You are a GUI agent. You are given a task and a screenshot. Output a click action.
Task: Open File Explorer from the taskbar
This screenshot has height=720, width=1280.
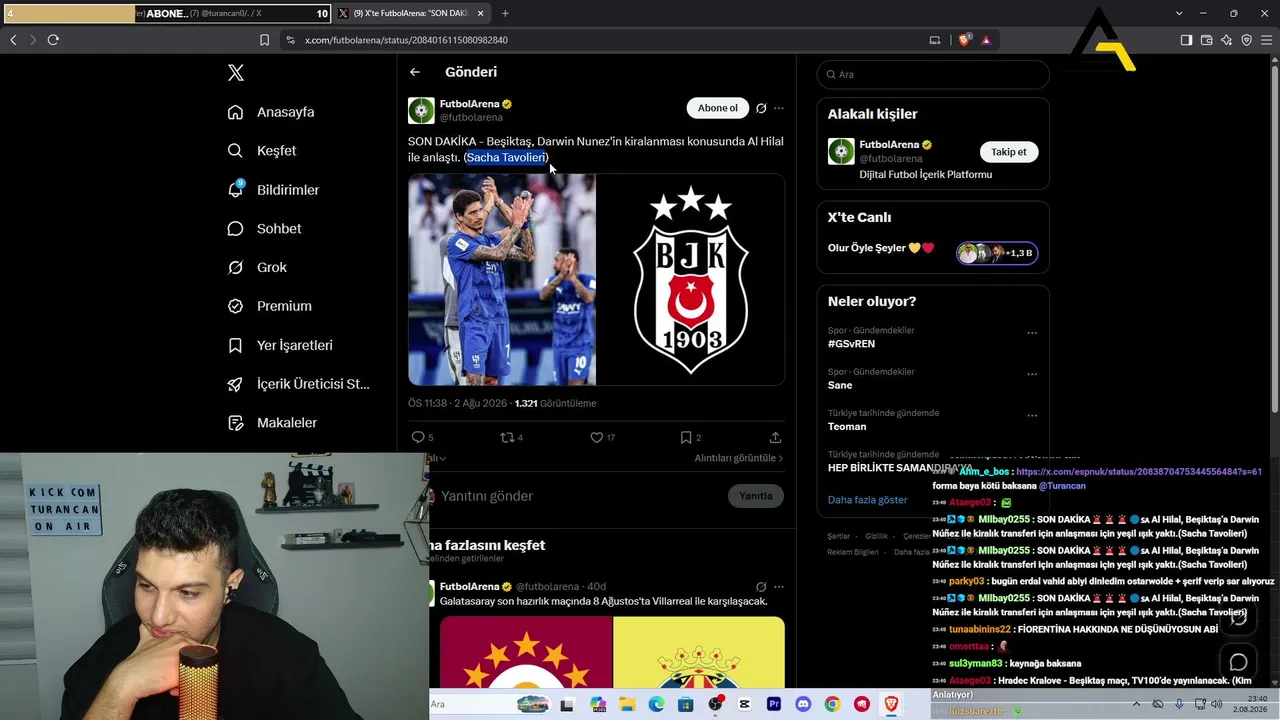pyautogui.click(x=627, y=705)
